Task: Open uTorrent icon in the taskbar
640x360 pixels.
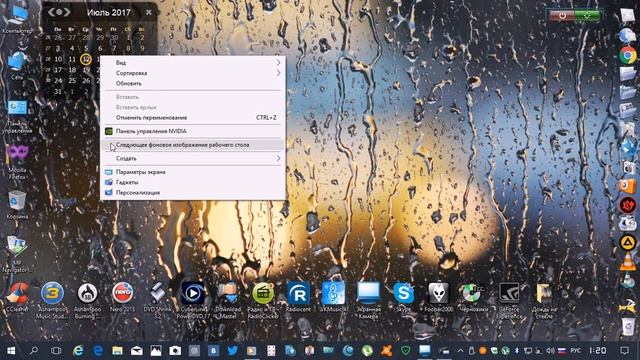Action: click(x=367, y=351)
